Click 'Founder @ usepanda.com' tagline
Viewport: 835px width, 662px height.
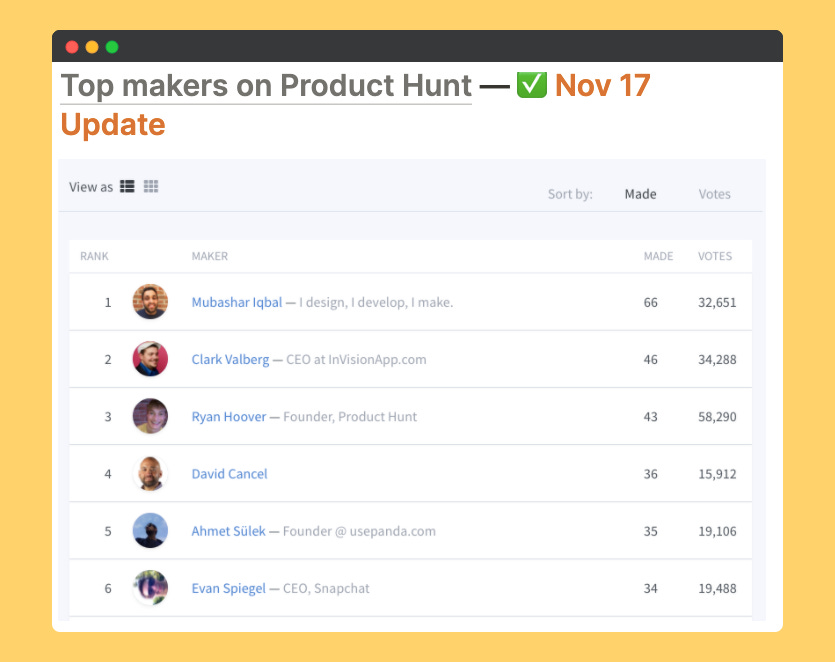(x=359, y=531)
